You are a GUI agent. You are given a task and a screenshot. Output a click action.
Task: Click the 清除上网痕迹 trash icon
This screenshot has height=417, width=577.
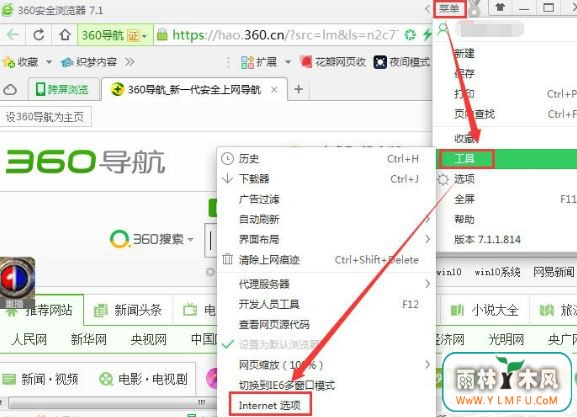click(x=227, y=259)
